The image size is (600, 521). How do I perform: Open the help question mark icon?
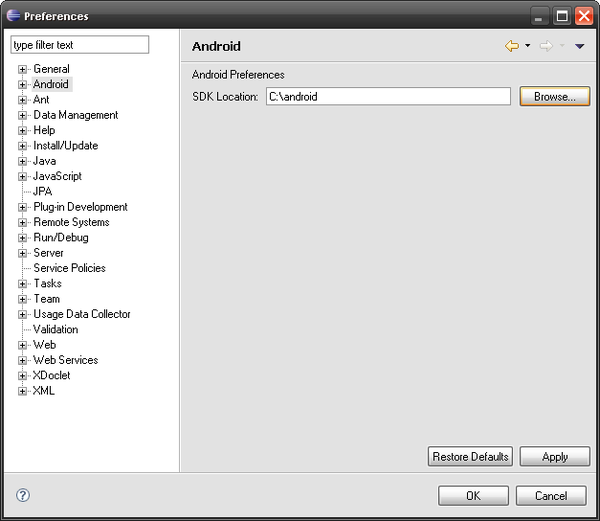click(23, 495)
